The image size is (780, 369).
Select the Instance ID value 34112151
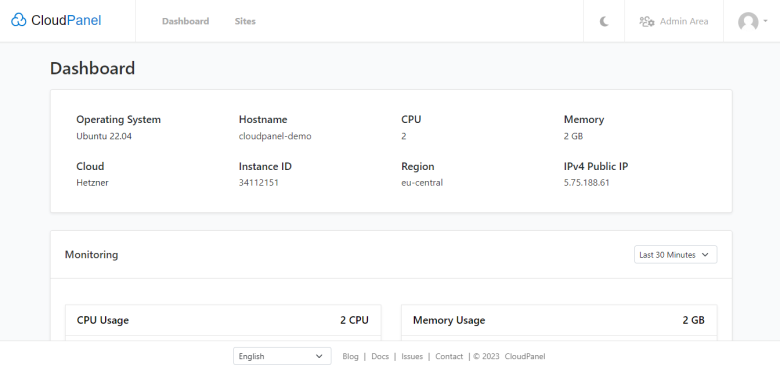(x=259, y=183)
